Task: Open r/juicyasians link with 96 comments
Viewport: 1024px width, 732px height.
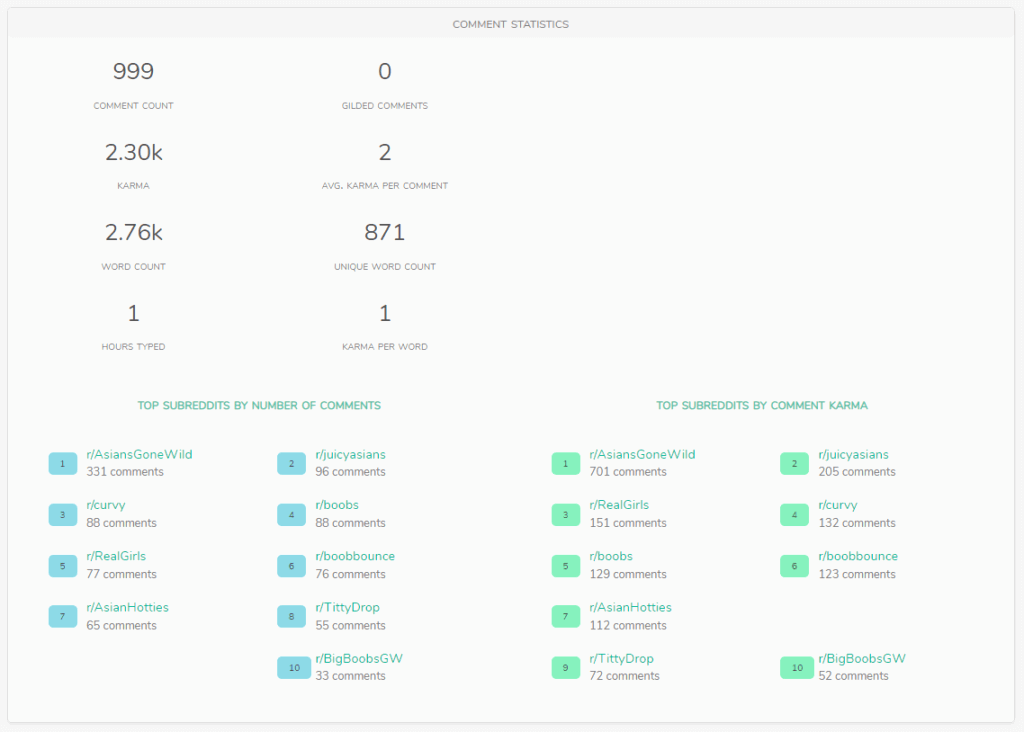Action: [350, 454]
